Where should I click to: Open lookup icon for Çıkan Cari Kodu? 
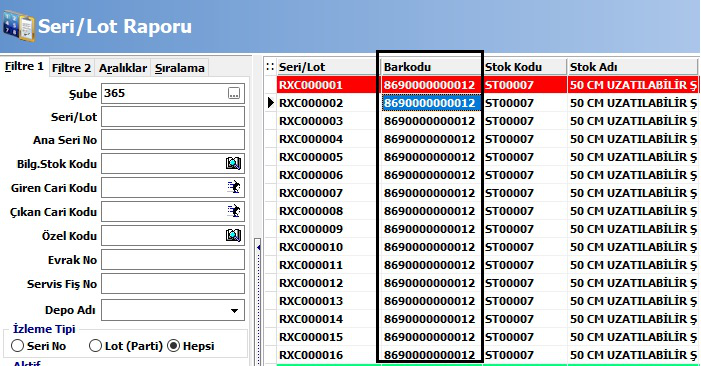click(233, 211)
